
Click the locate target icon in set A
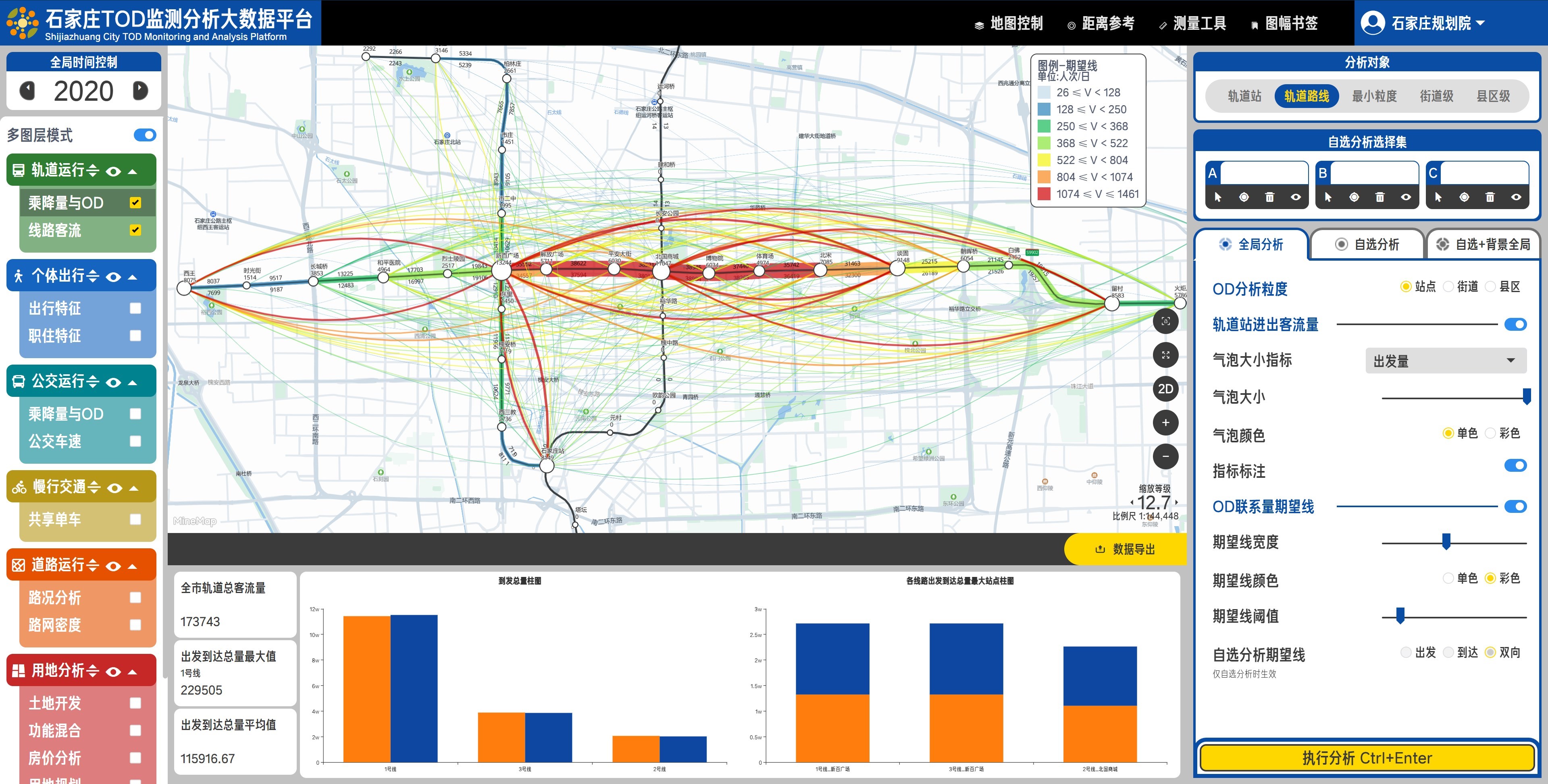point(1244,197)
